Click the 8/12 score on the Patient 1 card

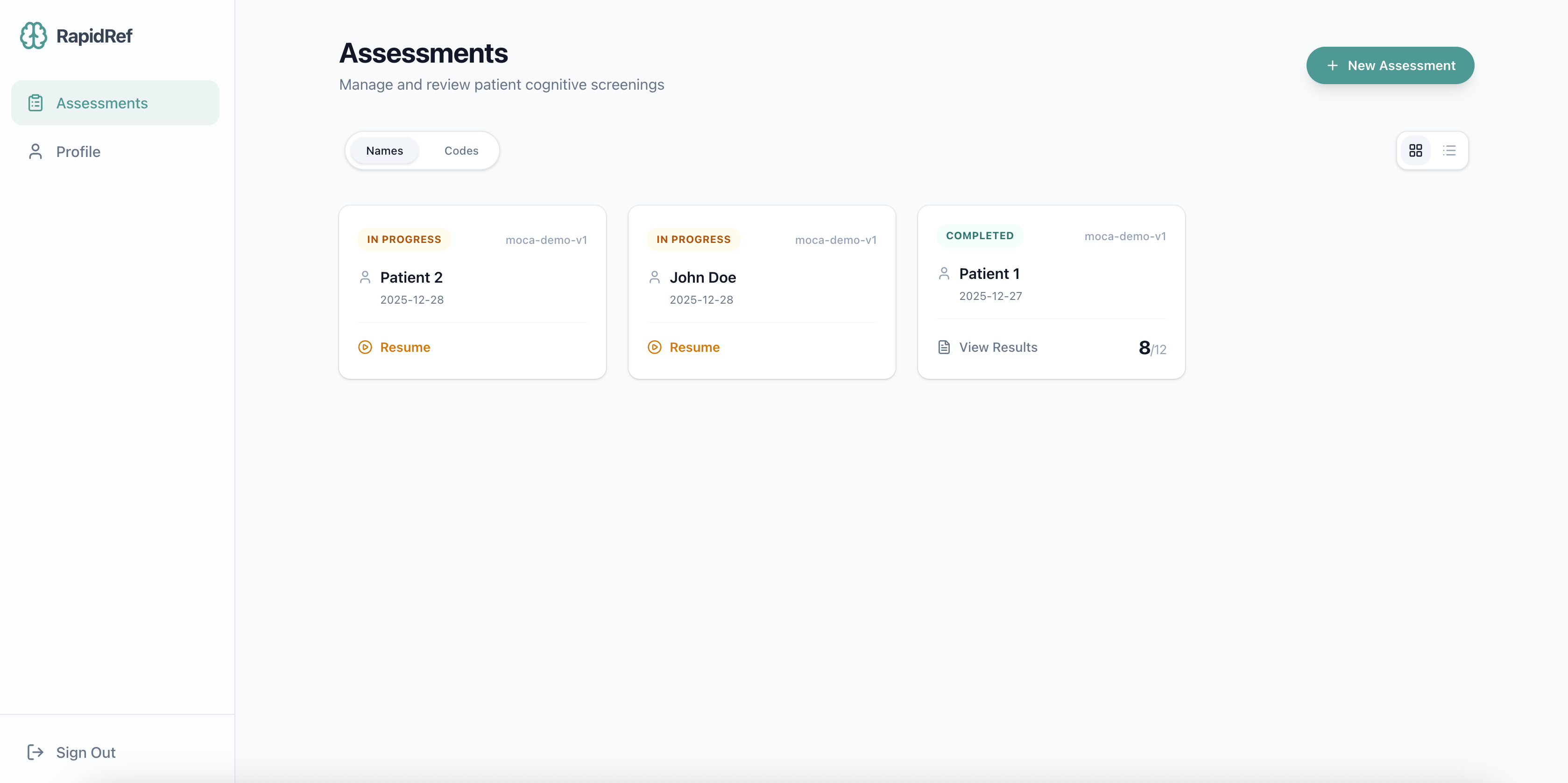pos(1151,348)
